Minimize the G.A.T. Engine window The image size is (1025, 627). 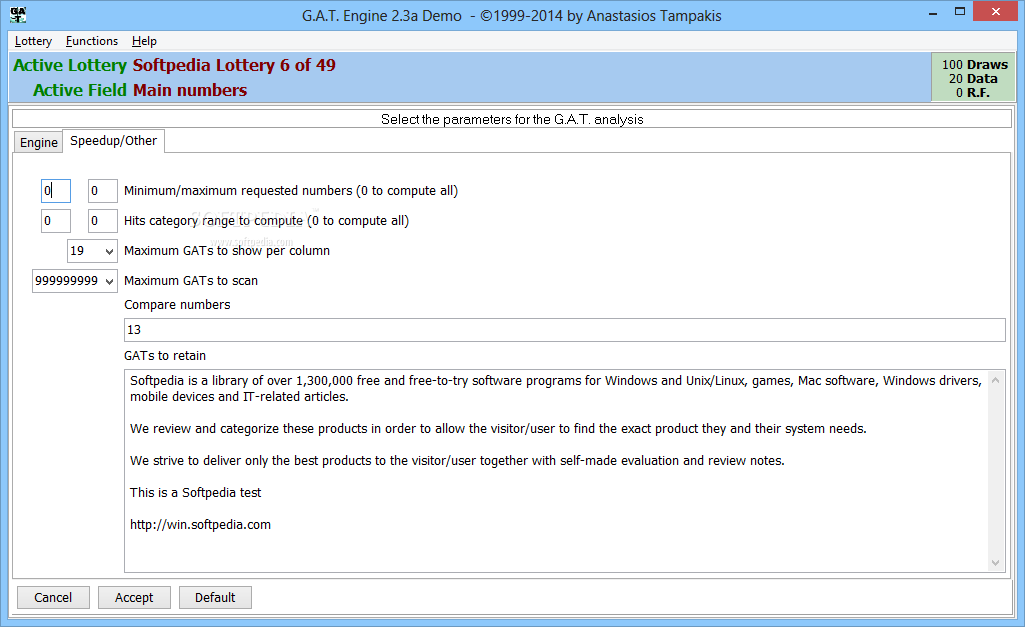coord(933,12)
